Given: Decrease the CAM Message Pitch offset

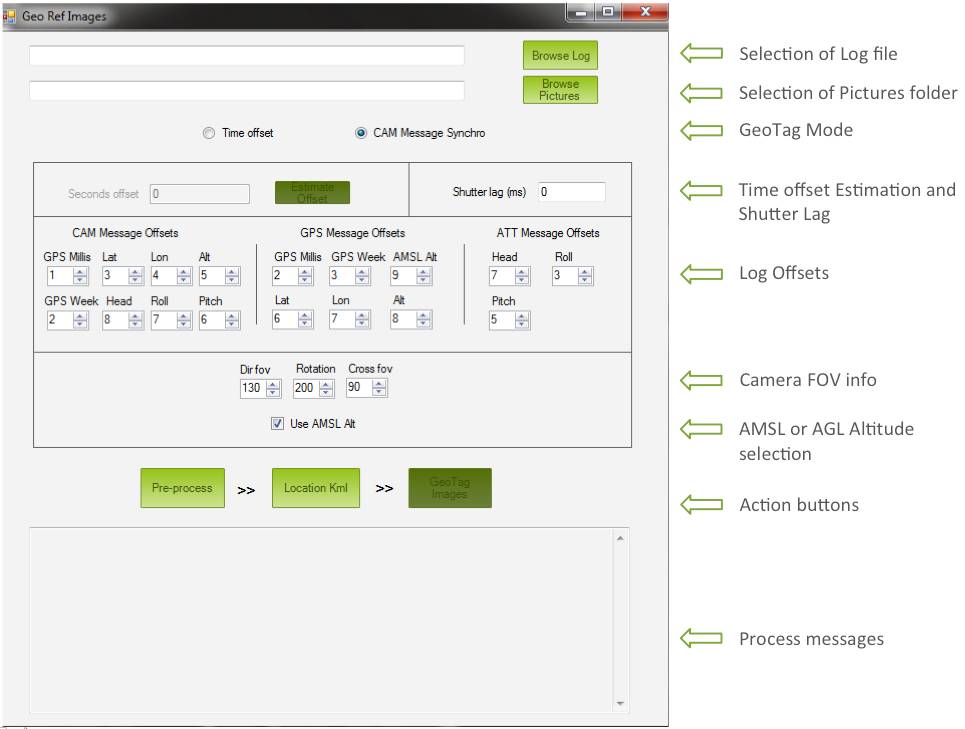Looking at the screenshot, I should click(x=232, y=325).
